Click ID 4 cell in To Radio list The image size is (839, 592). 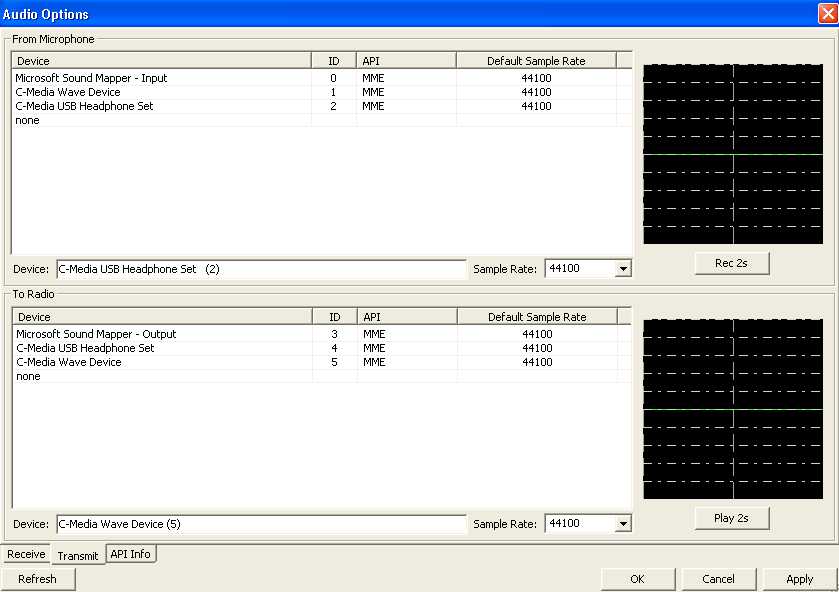334,348
